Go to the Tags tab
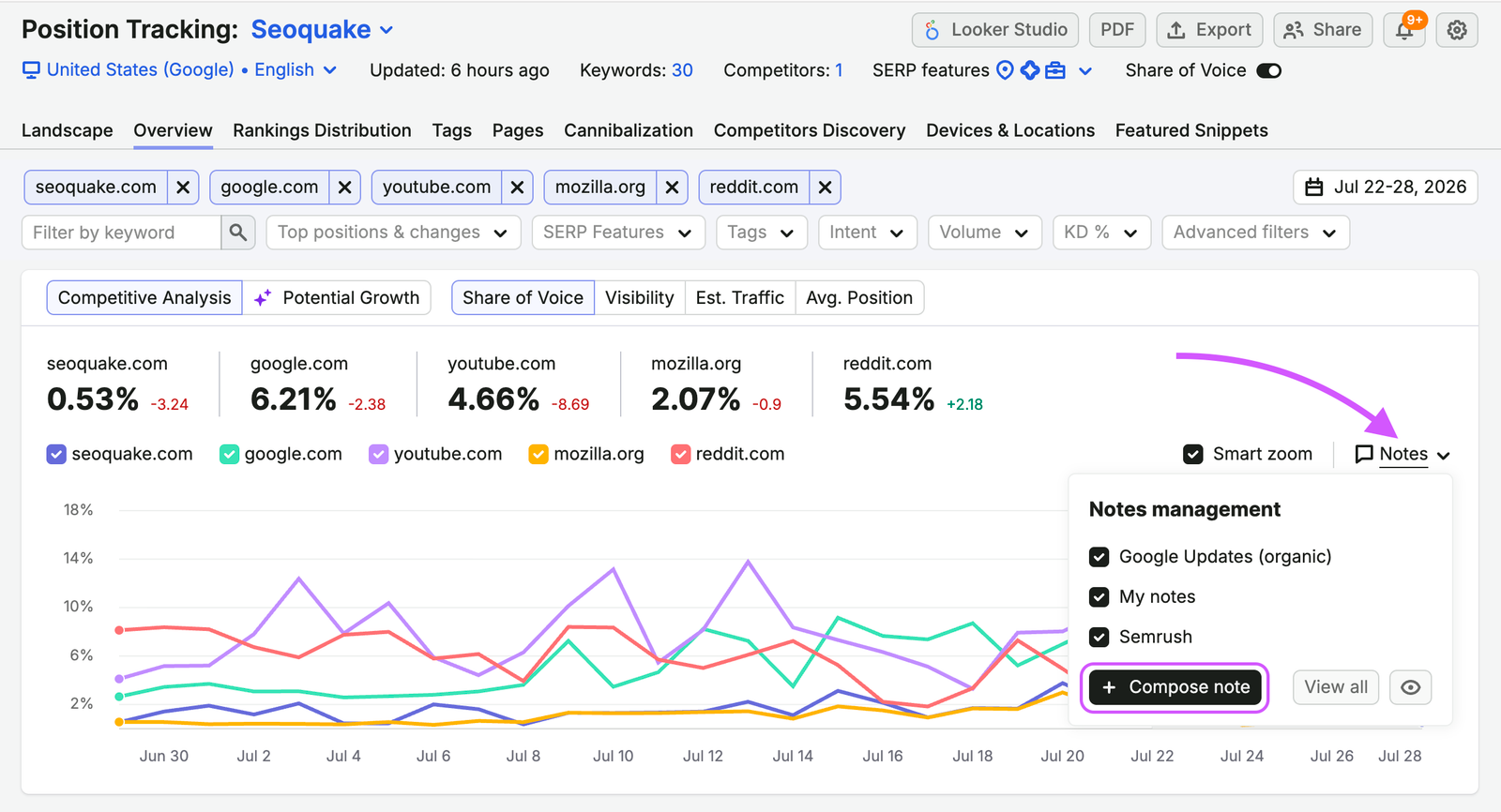Image resolution: width=1501 pixels, height=812 pixels. 452,130
